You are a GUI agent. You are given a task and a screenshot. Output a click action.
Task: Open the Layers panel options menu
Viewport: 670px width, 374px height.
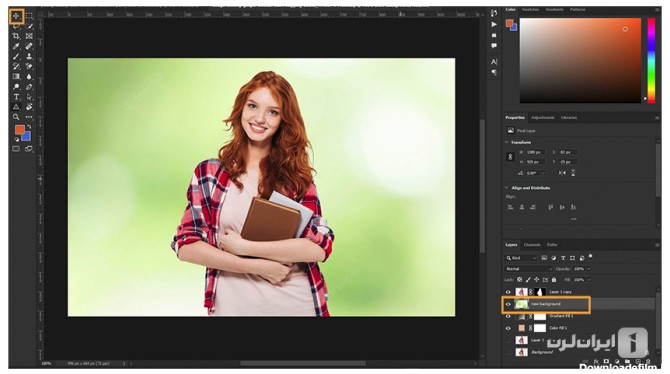(657, 245)
